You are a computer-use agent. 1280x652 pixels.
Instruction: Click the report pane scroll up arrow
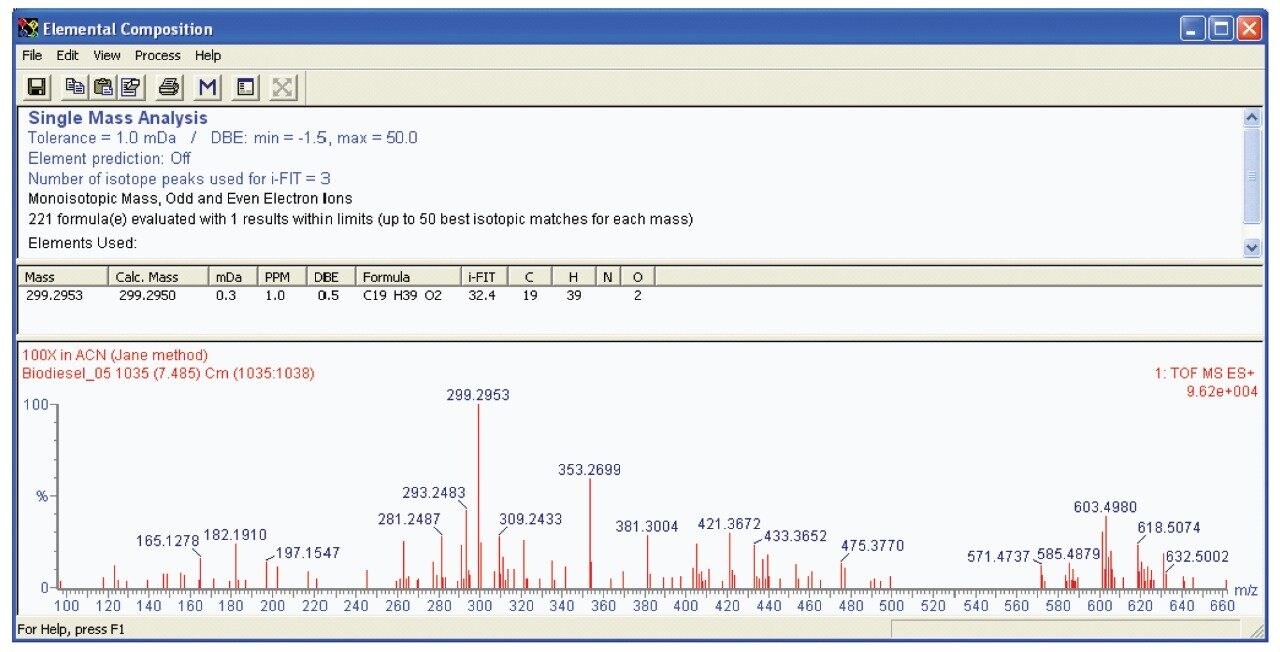tap(1251, 117)
